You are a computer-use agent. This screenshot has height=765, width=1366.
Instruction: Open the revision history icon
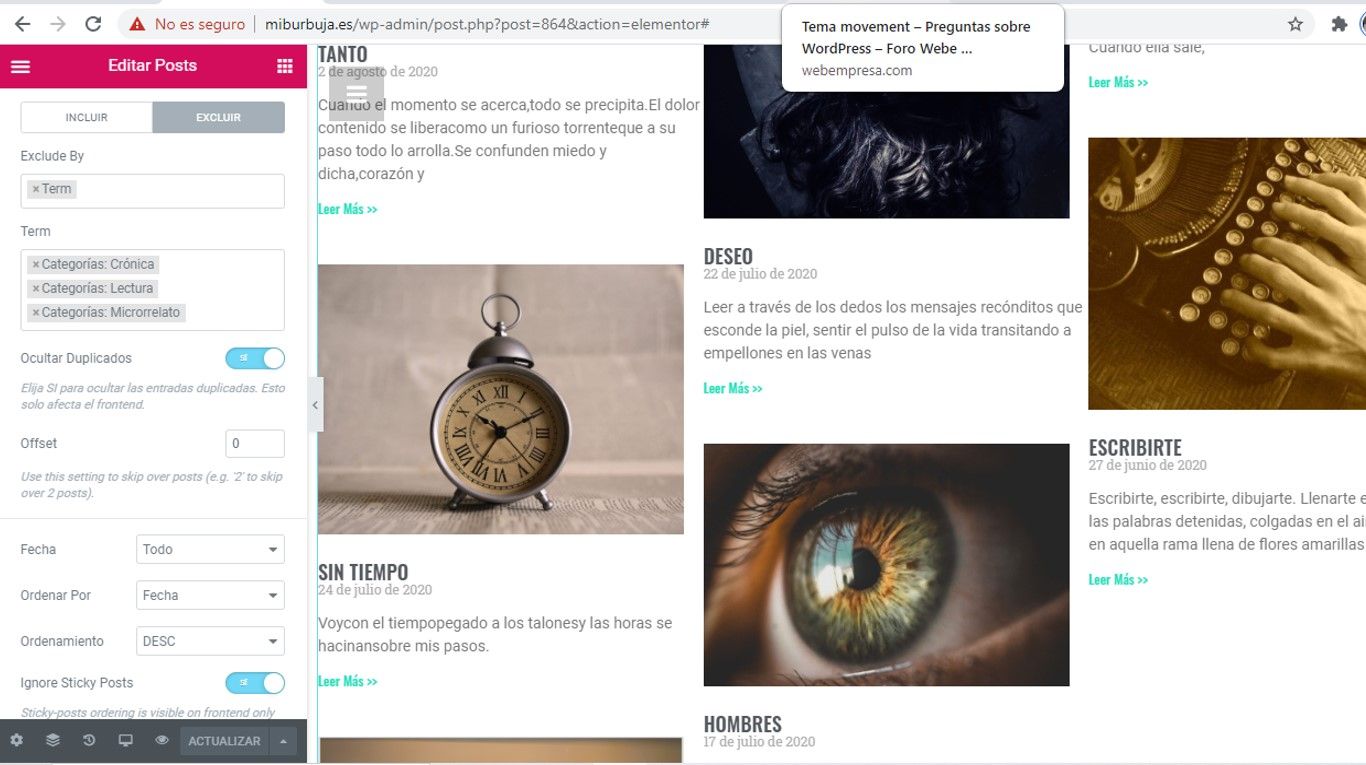(89, 741)
